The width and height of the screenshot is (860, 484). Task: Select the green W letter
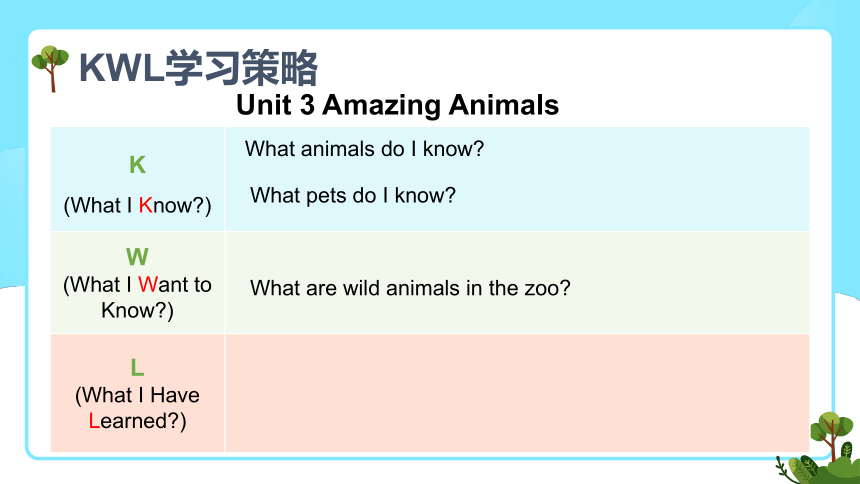[x=137, y=257]
